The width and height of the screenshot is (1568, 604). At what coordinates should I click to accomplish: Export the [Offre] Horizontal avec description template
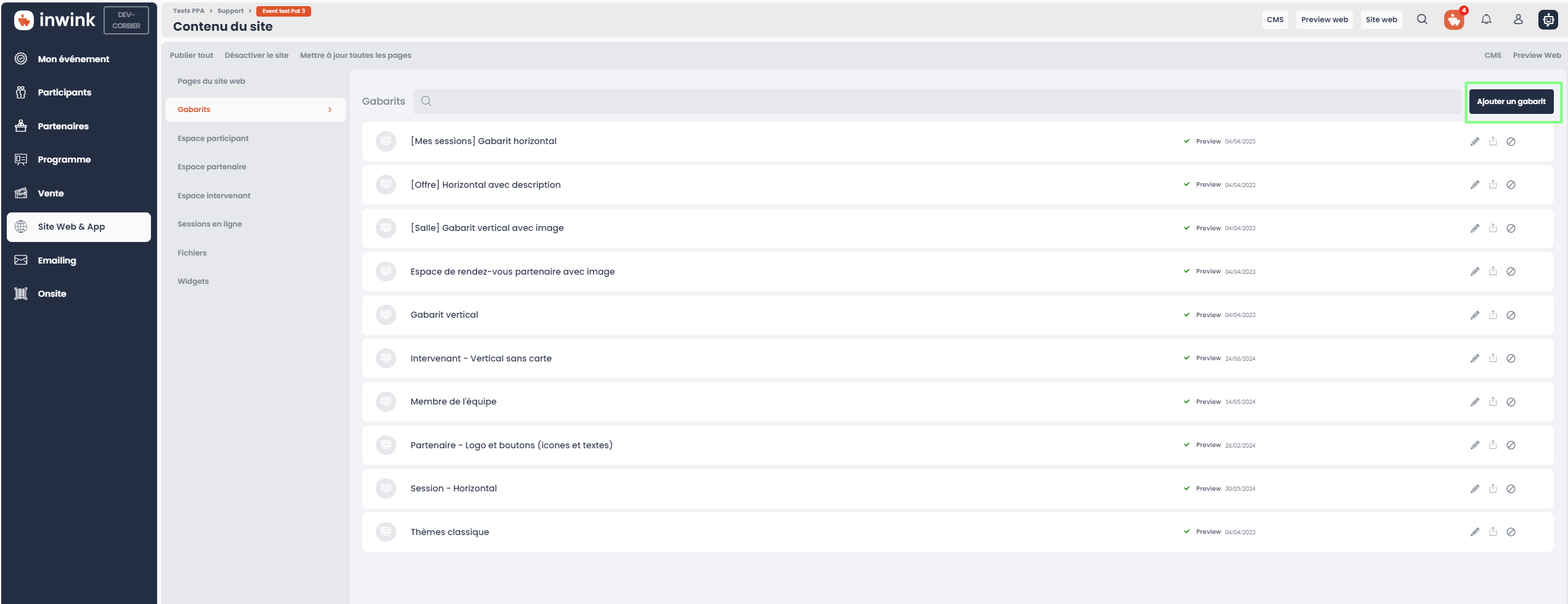(1493, 184)
